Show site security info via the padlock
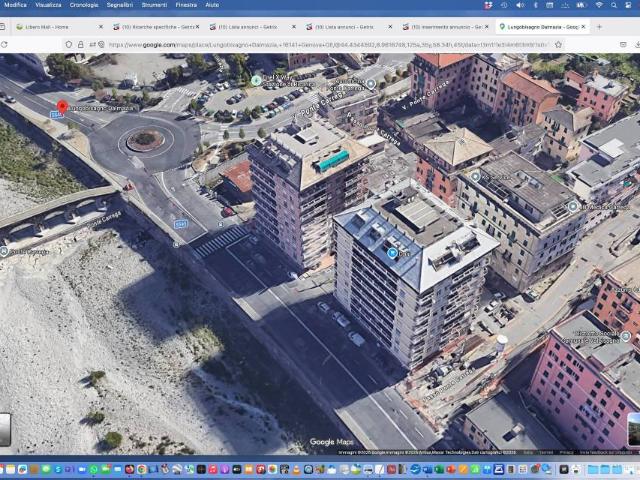Image resolution: width=640 pixels, height=480 pixels. (81, 44)
